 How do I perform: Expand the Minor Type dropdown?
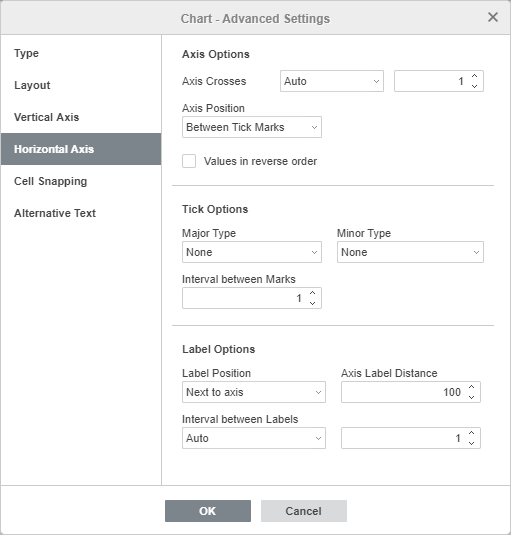410,252
